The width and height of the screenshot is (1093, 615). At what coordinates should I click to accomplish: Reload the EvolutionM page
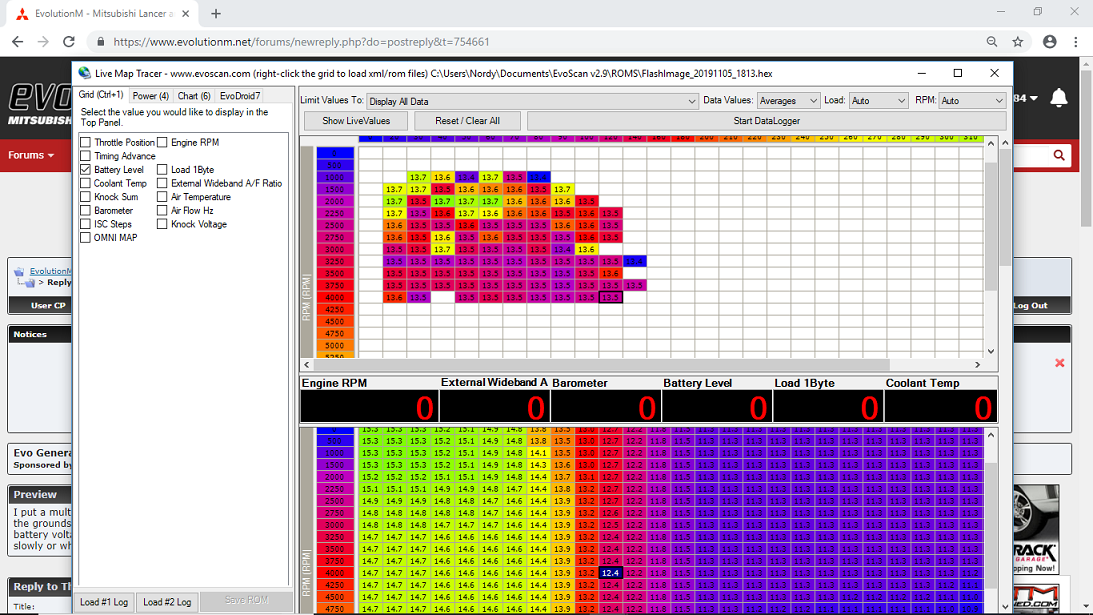click(x=69, y=42)
